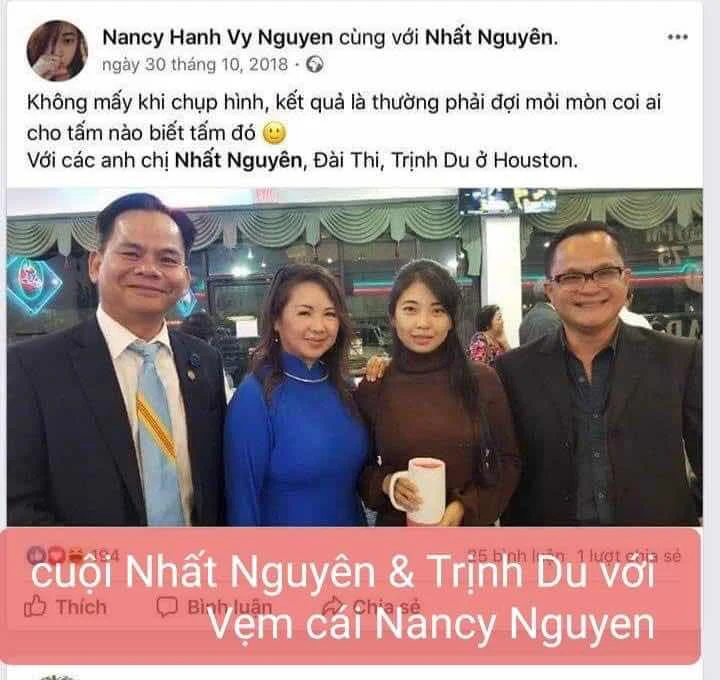Click the Chia sẻ share arrow button
The image size is (720, 680).
click(371, 607)
